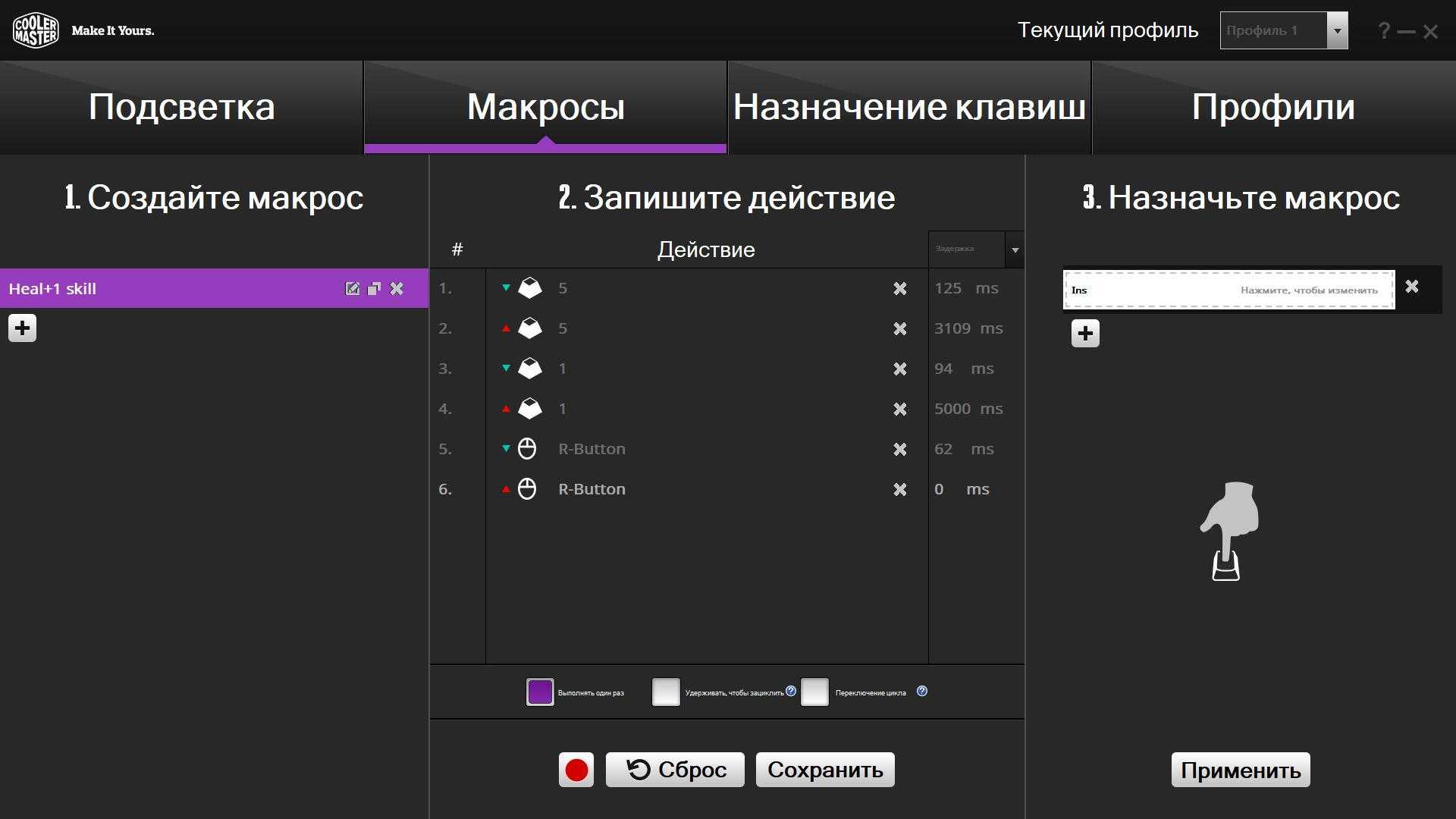
Task: Start recording with the red record button
Action: 576,770
